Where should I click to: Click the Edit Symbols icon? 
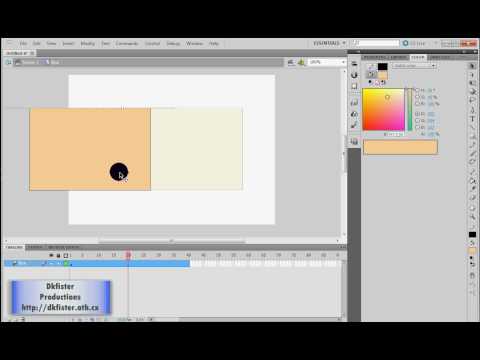[x=302, y=62]
